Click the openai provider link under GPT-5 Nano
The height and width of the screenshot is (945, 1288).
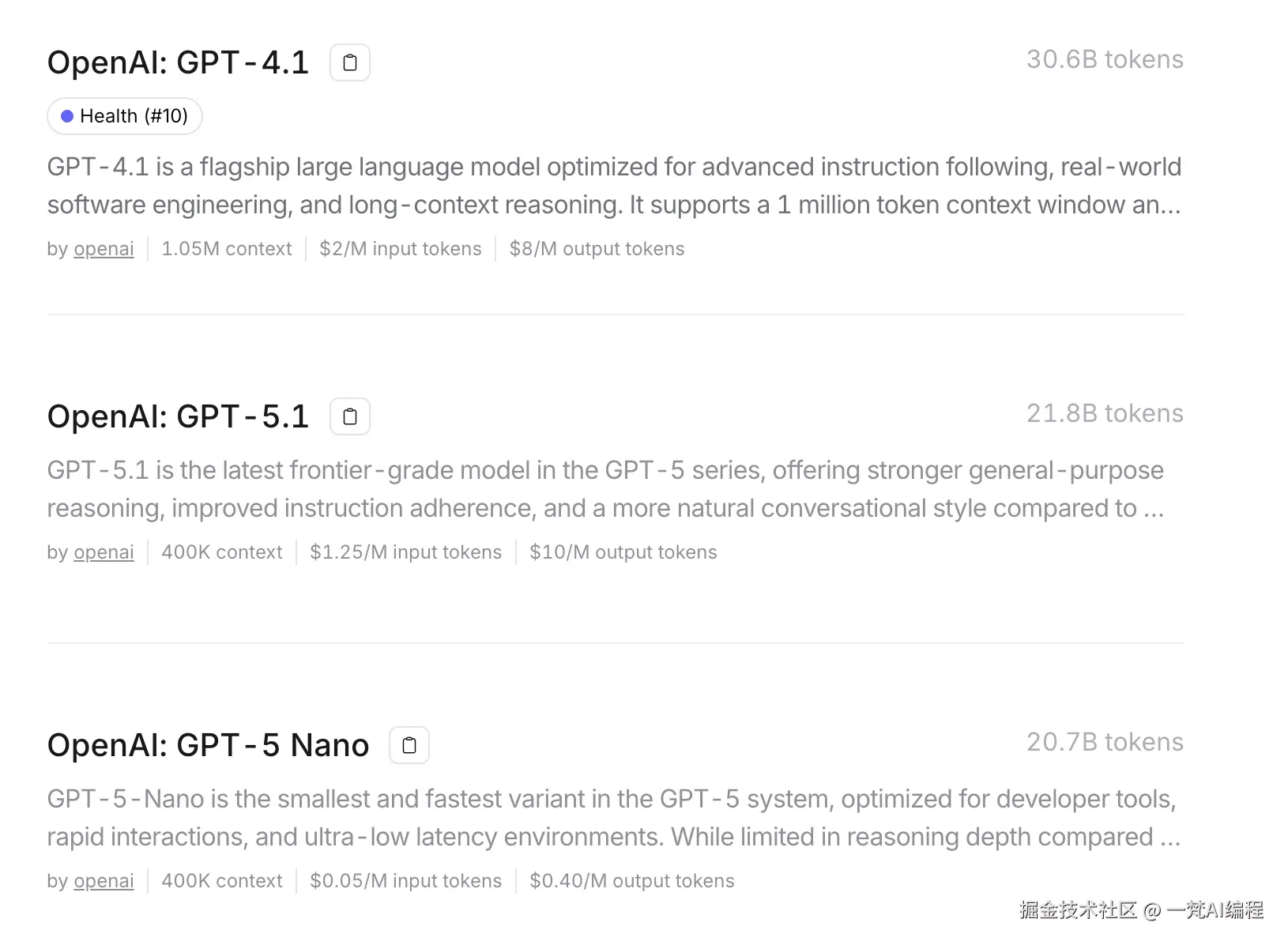tap(104, 881)
